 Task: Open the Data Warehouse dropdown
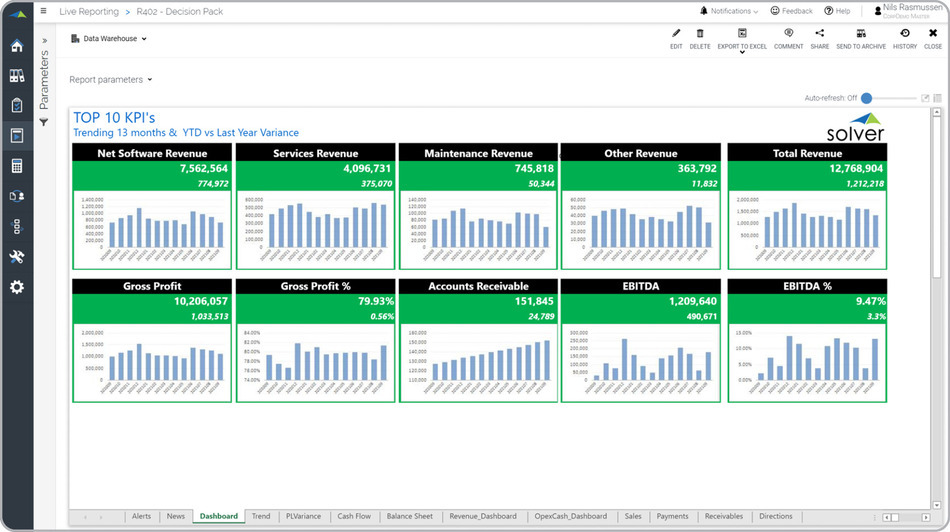110,39
